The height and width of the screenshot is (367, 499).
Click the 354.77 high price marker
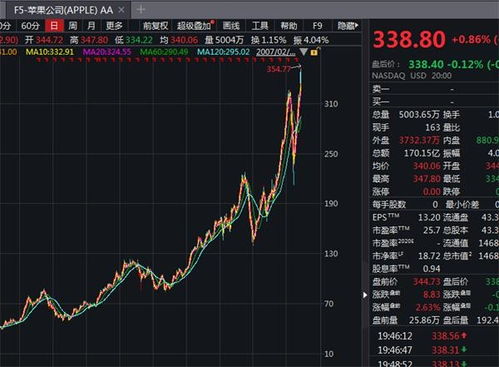(x=279, y=69)
